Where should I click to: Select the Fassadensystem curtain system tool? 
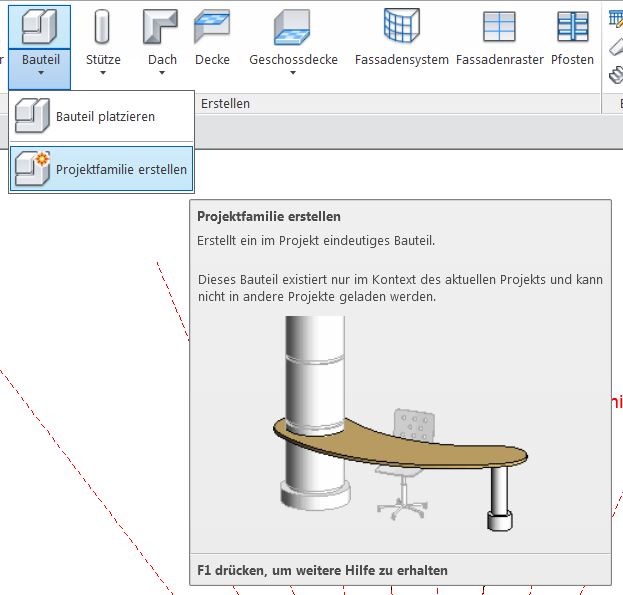(401, 27)
